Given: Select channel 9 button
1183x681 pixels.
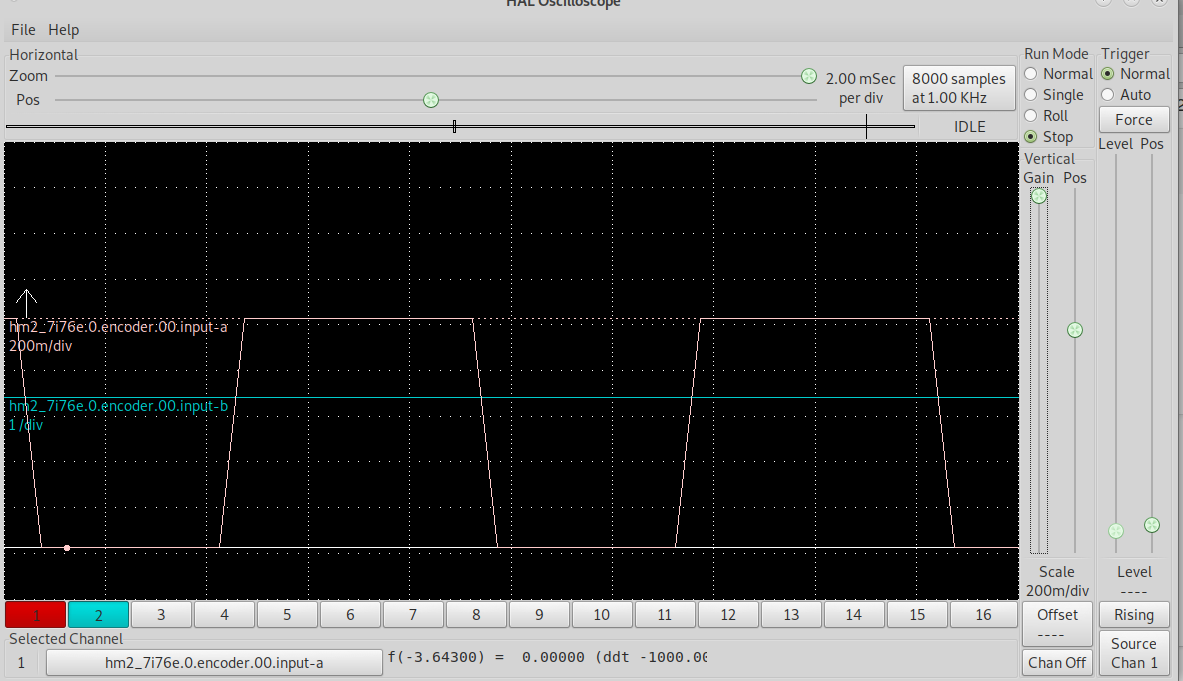Looking at the screenshot, I should pos(539,615).
